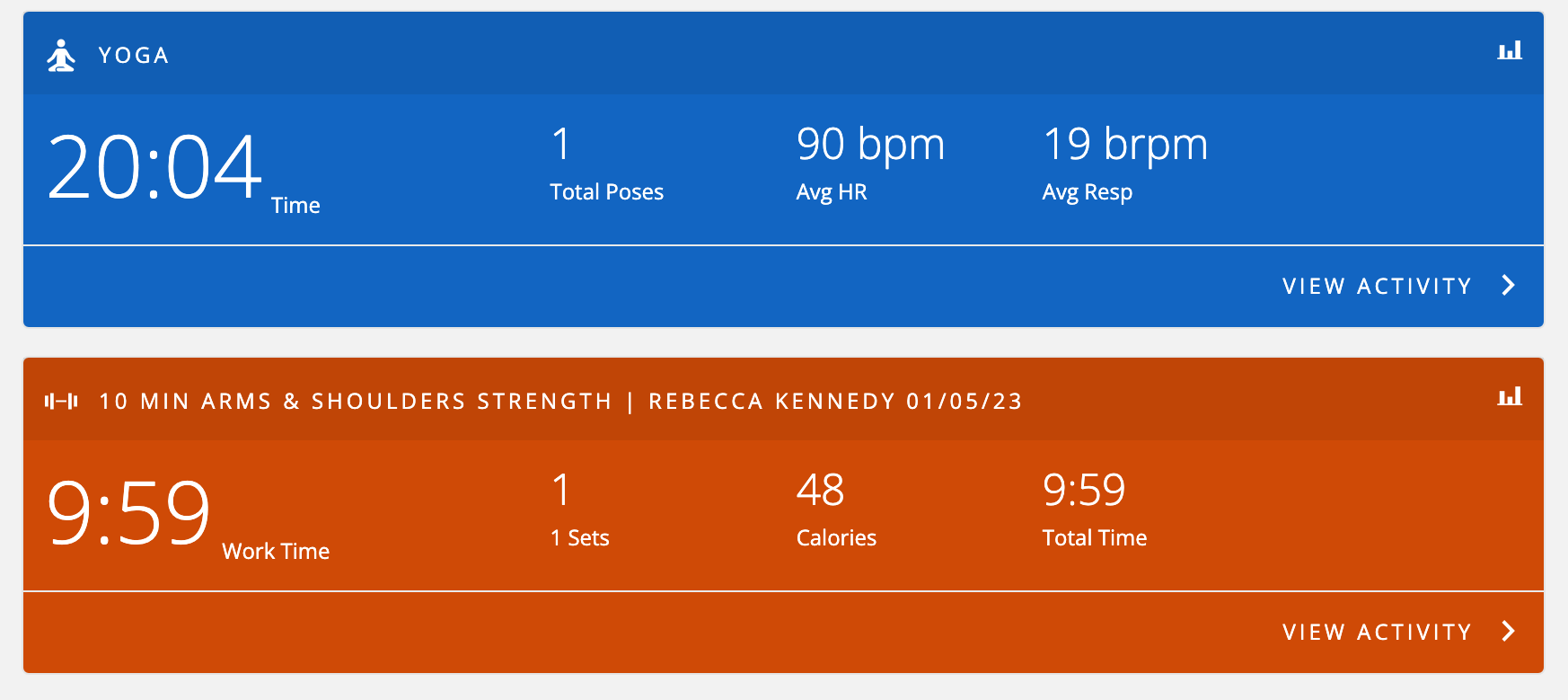Click the 20:04 yoga time value

pos(154,167)
